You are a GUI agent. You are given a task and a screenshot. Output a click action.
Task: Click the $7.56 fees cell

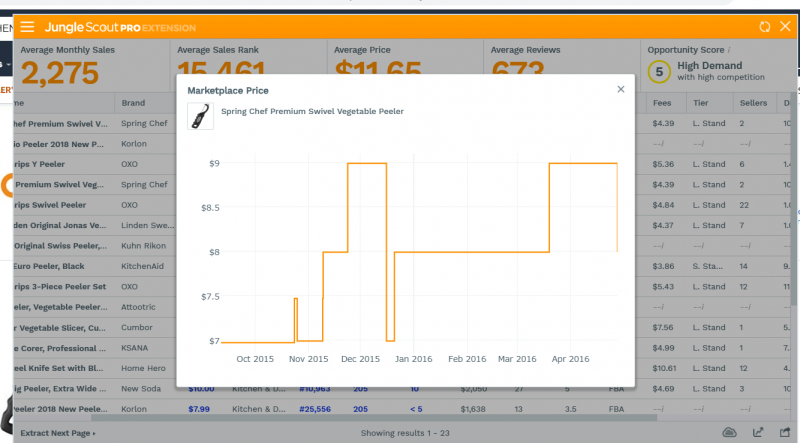pyautogui.click(x=663, y=327)
